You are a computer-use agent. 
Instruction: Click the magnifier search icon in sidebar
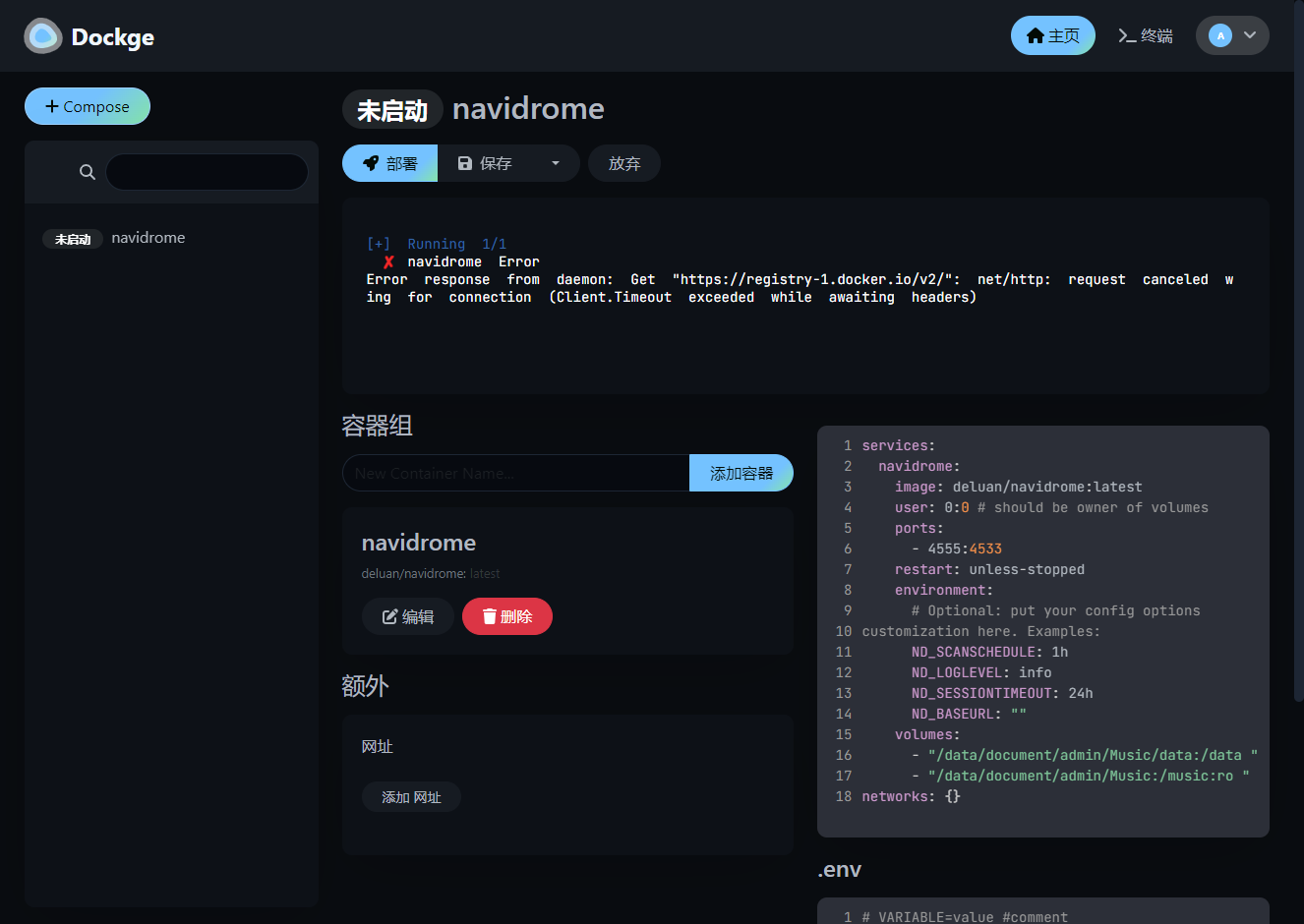tap(88, 172)
